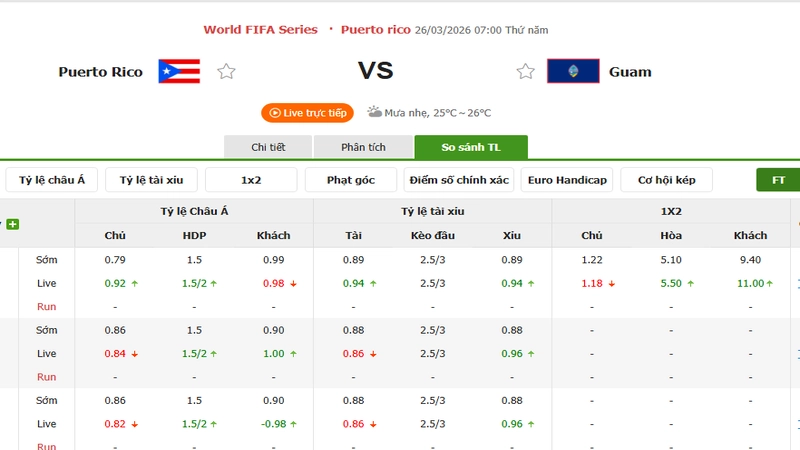Favorite Puerto Rico with the star icon
Image resolution: width=800 pixels, height=450 pixels.
click(226, 71)
